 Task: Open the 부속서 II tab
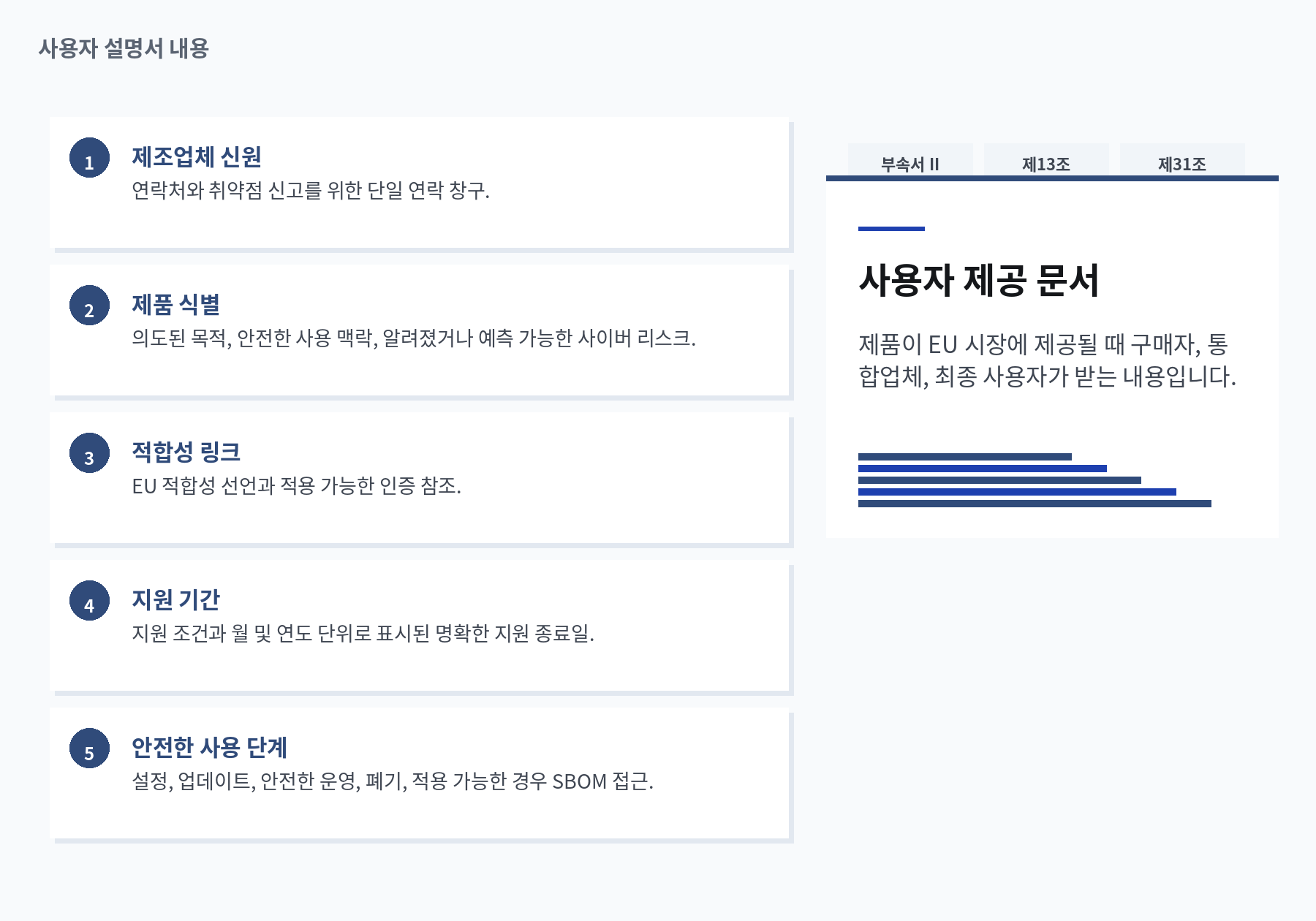click(x=910, y=161)
